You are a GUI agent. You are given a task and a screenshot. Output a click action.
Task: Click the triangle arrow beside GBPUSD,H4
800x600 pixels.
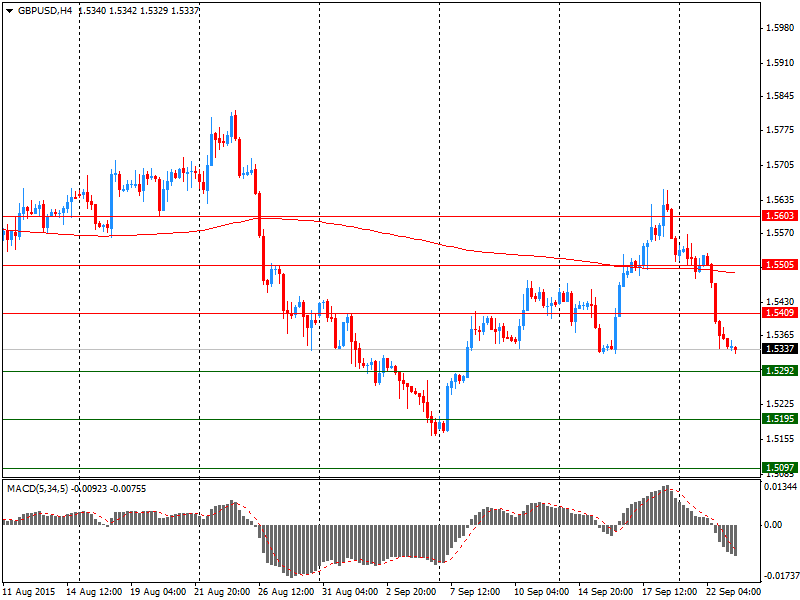[x=9, y=10]
